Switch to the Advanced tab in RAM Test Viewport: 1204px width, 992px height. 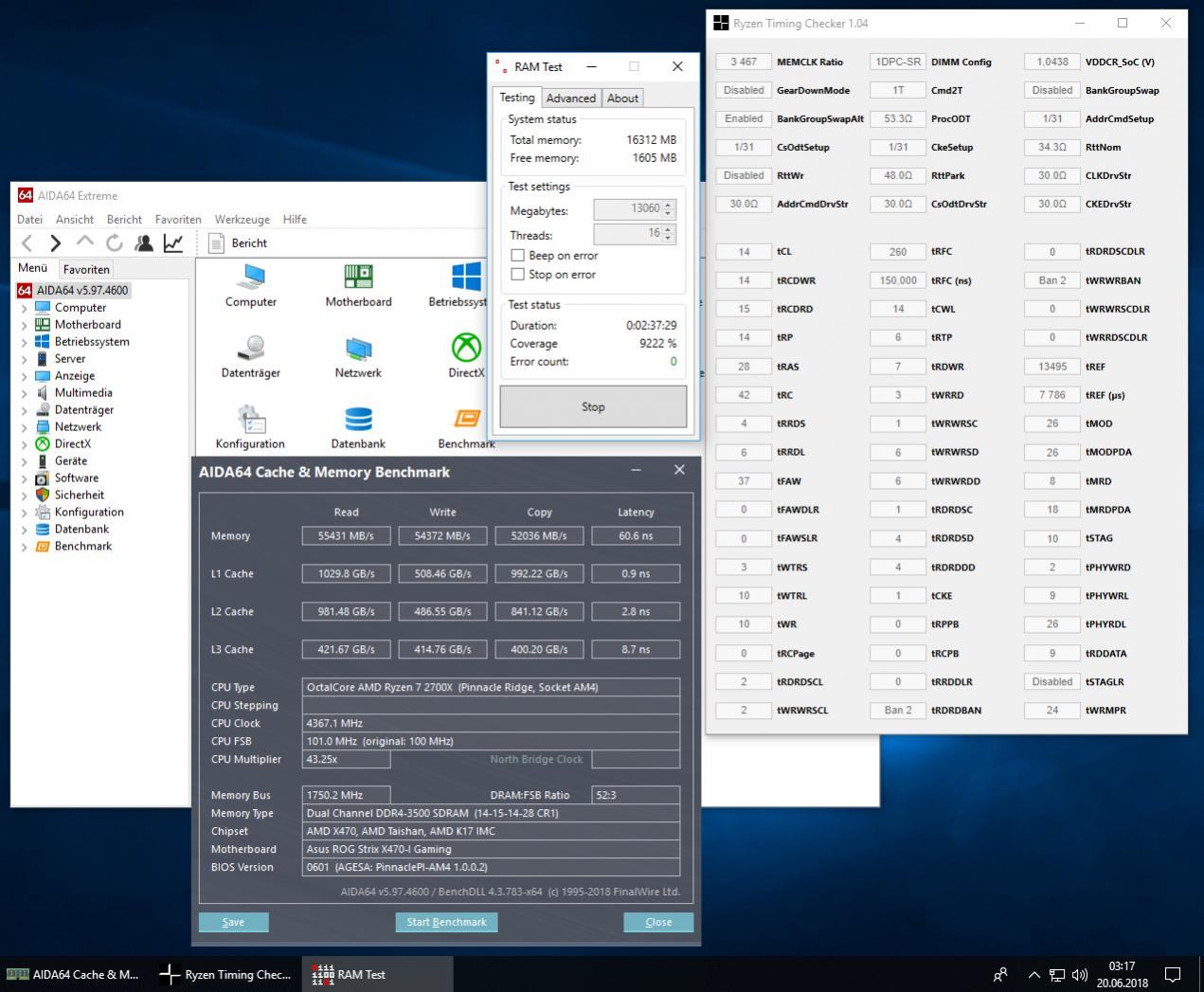[x=571, y=98]
